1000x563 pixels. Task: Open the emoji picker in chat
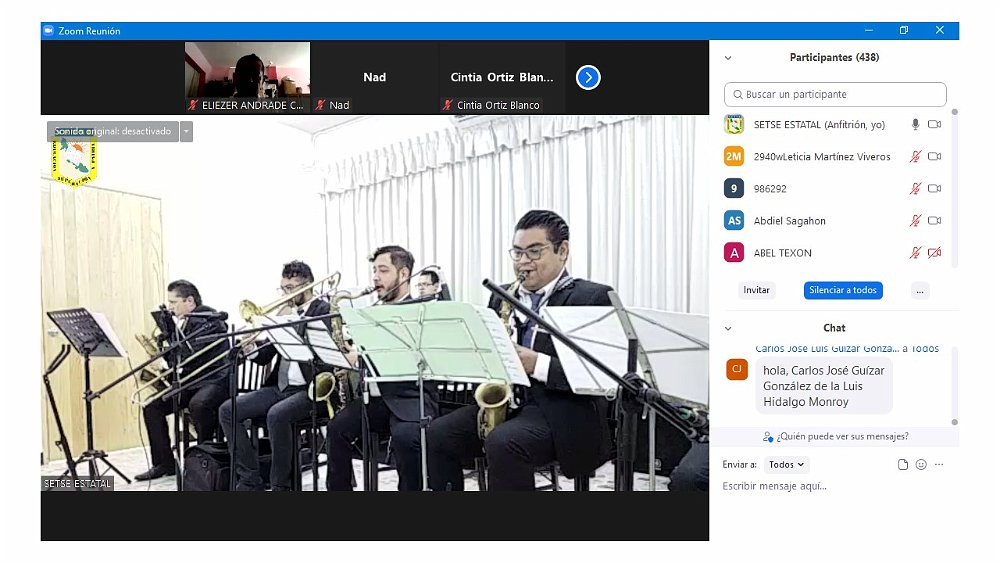pos(921,464)
